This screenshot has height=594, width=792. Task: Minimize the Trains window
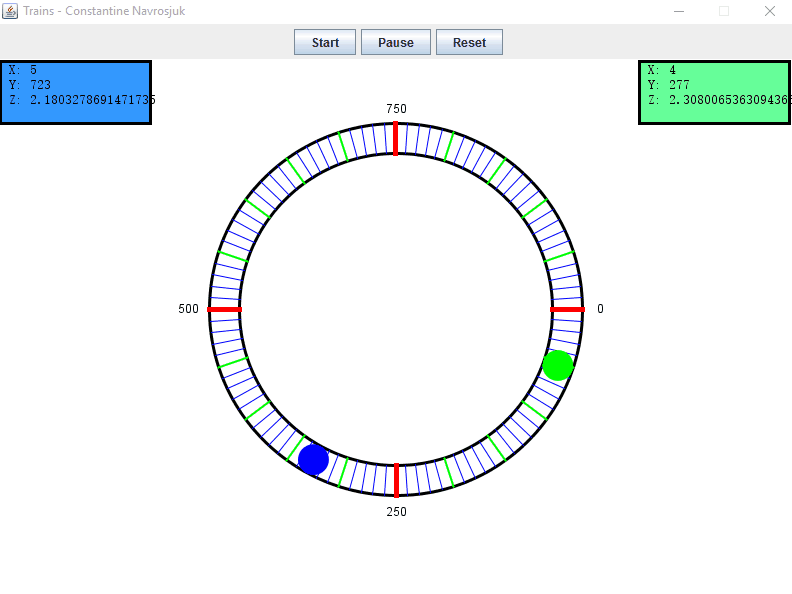[679, 11]
